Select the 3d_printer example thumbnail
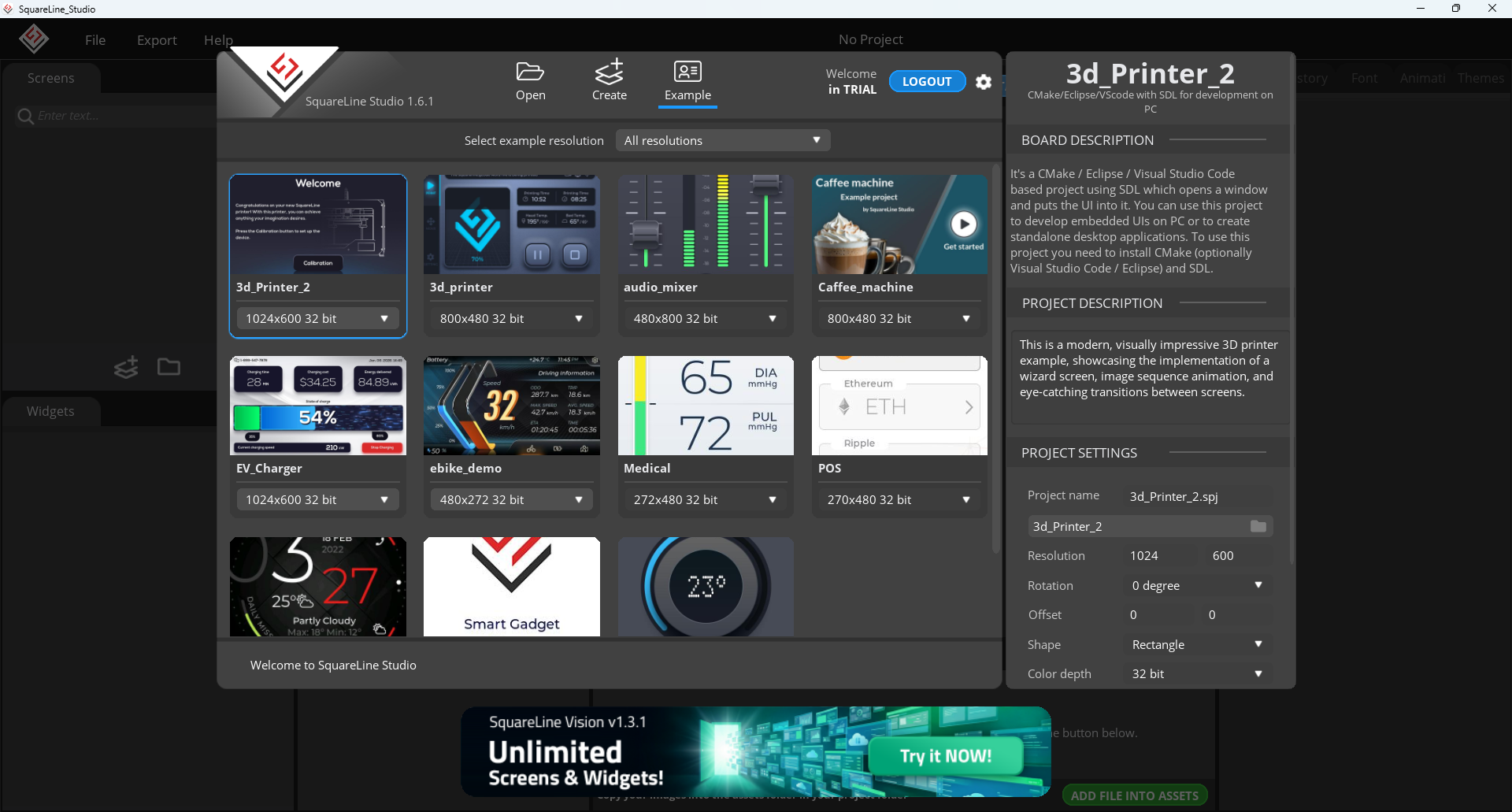This screenshot has width=1512, height=812. point(512,224)
